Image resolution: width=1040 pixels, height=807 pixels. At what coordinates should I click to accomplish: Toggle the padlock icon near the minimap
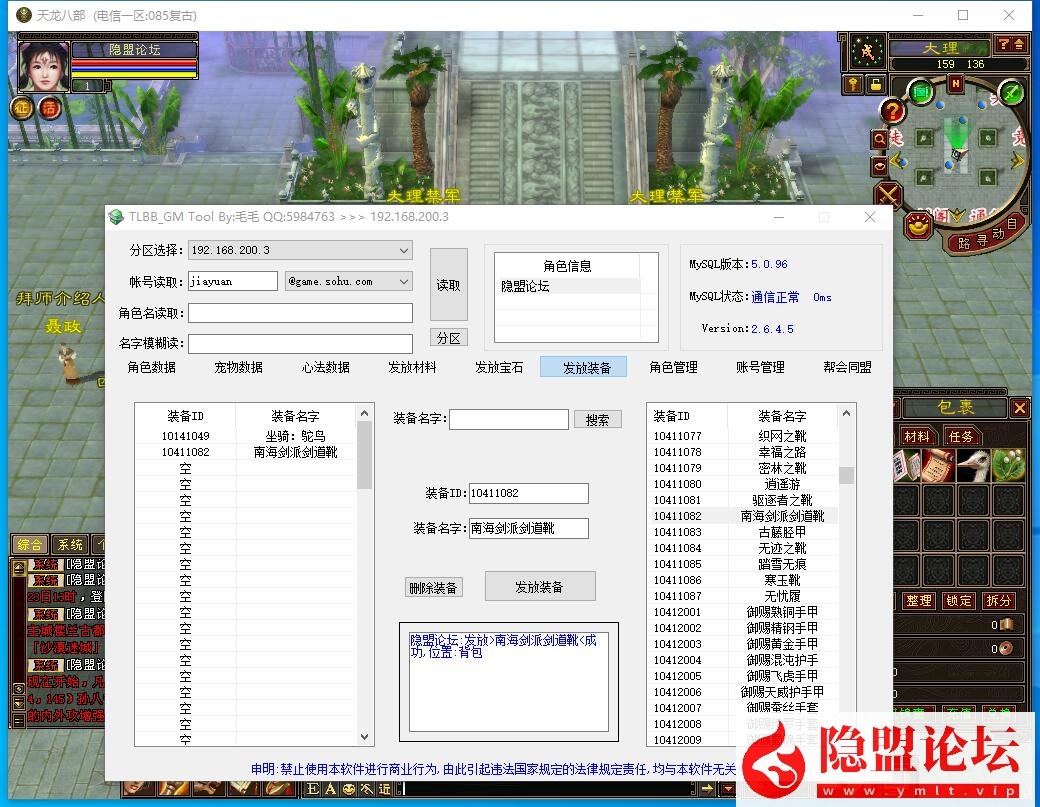(875, 84)
